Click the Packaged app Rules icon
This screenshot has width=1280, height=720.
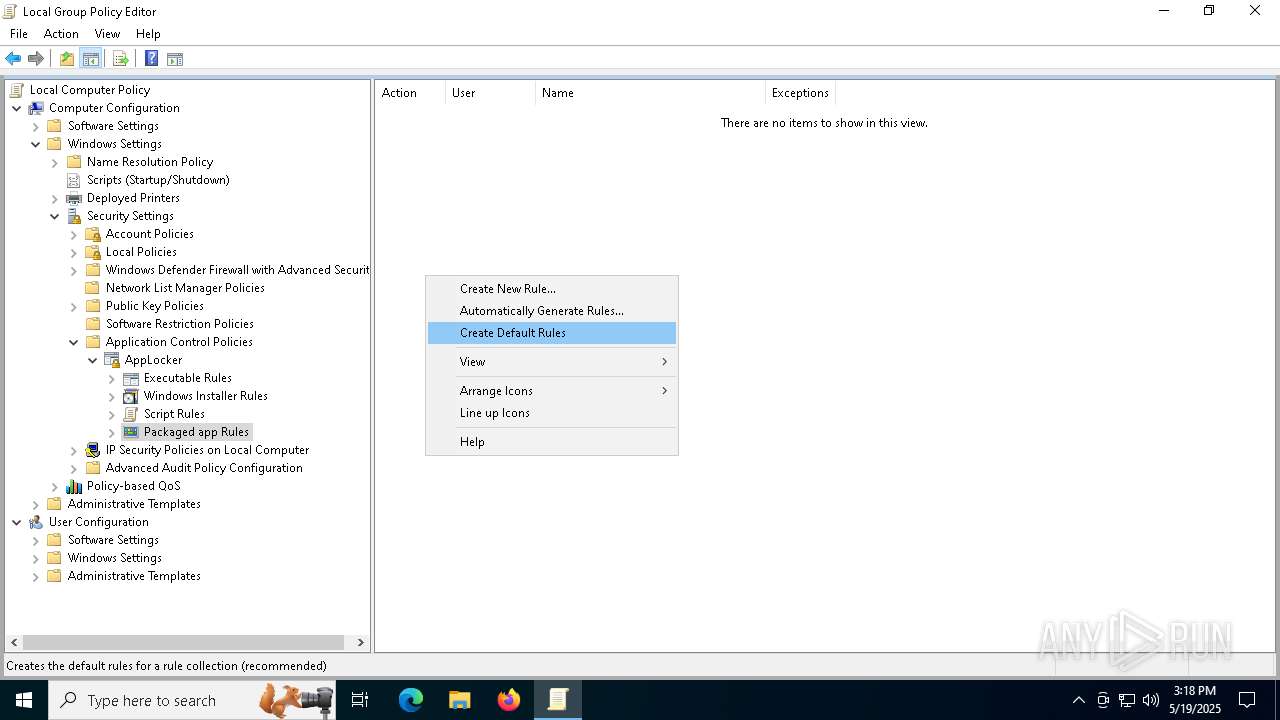pos(130,432)
